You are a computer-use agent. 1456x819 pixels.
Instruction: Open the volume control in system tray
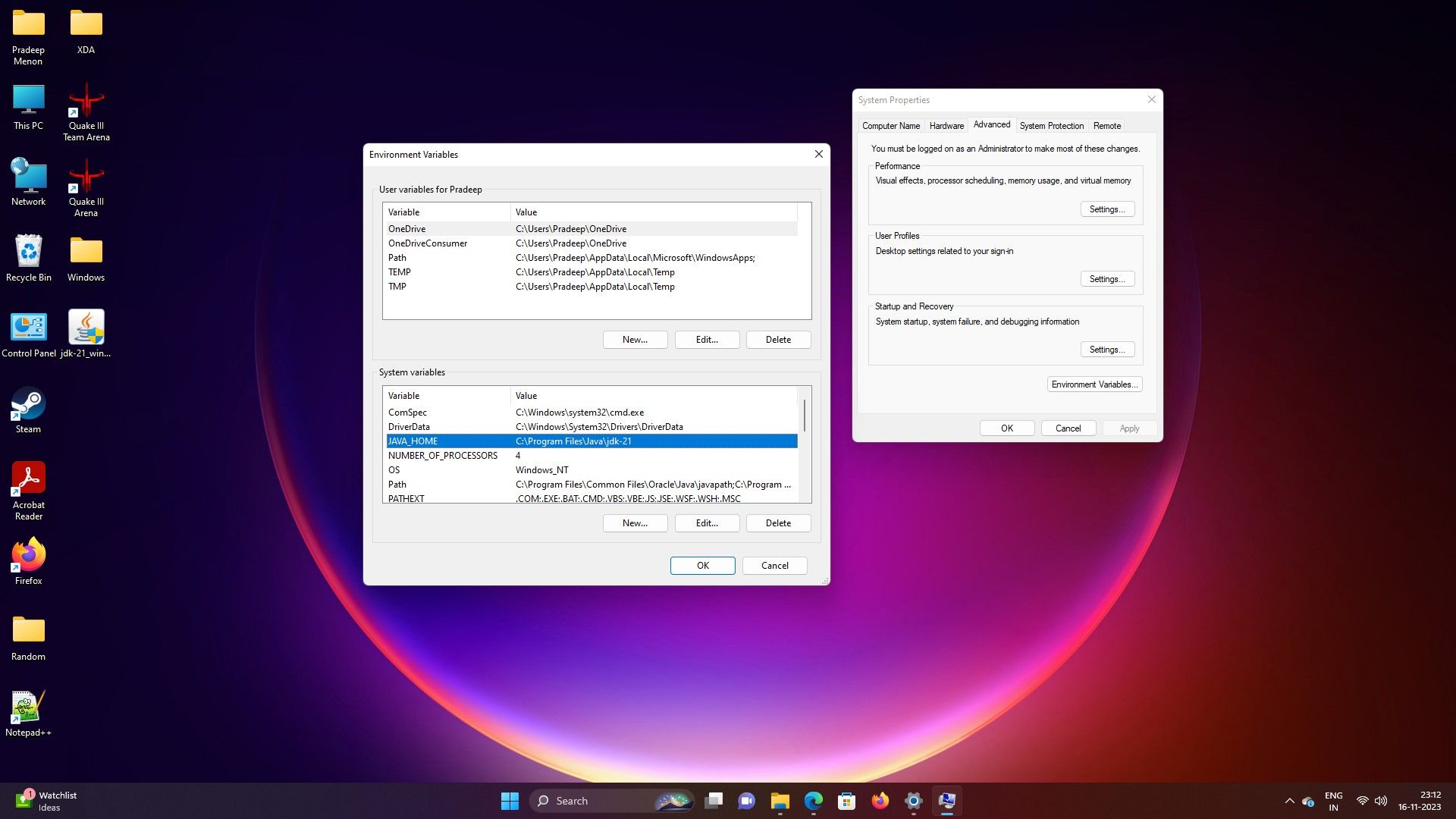pos(1381,801)
